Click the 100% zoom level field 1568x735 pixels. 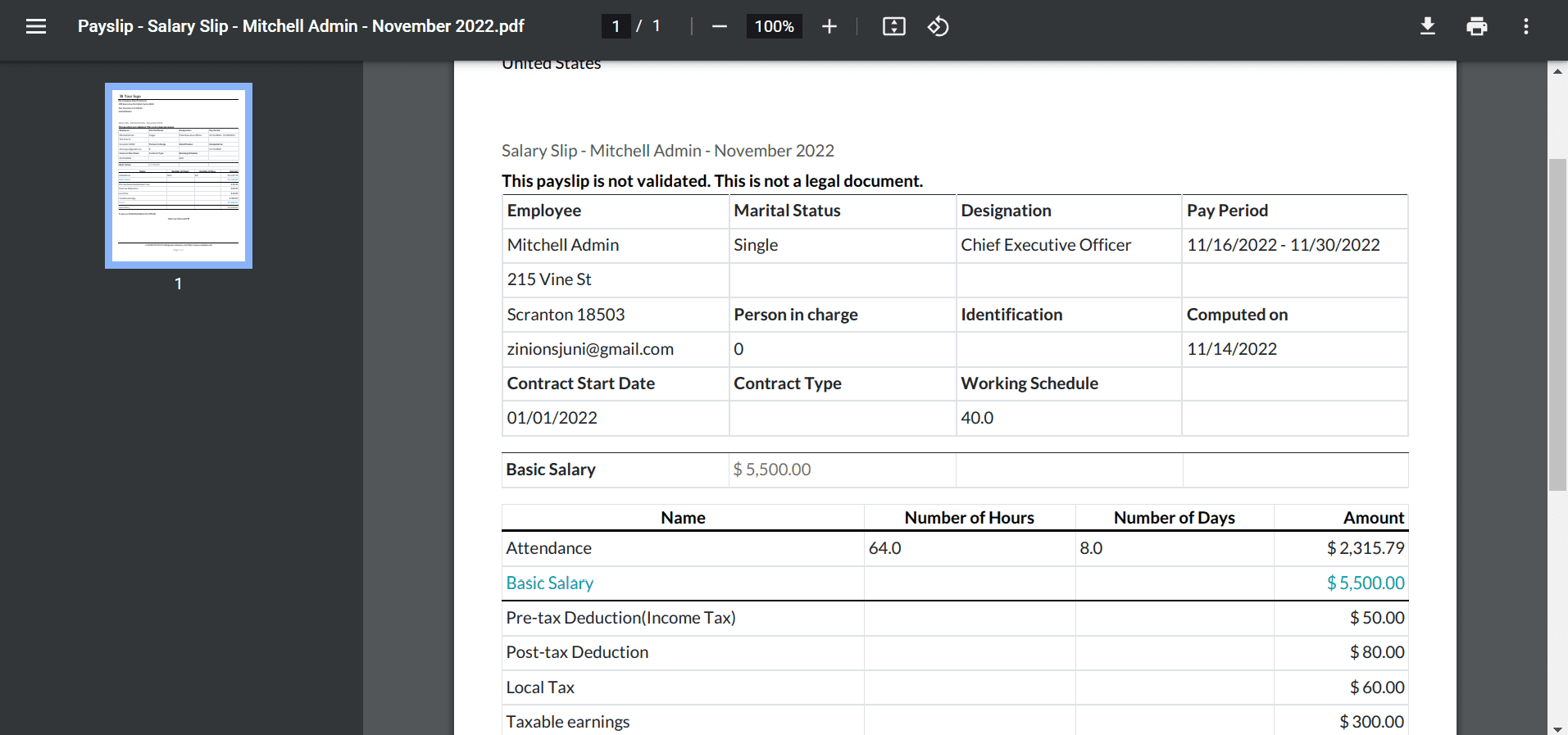click(774, 26)
